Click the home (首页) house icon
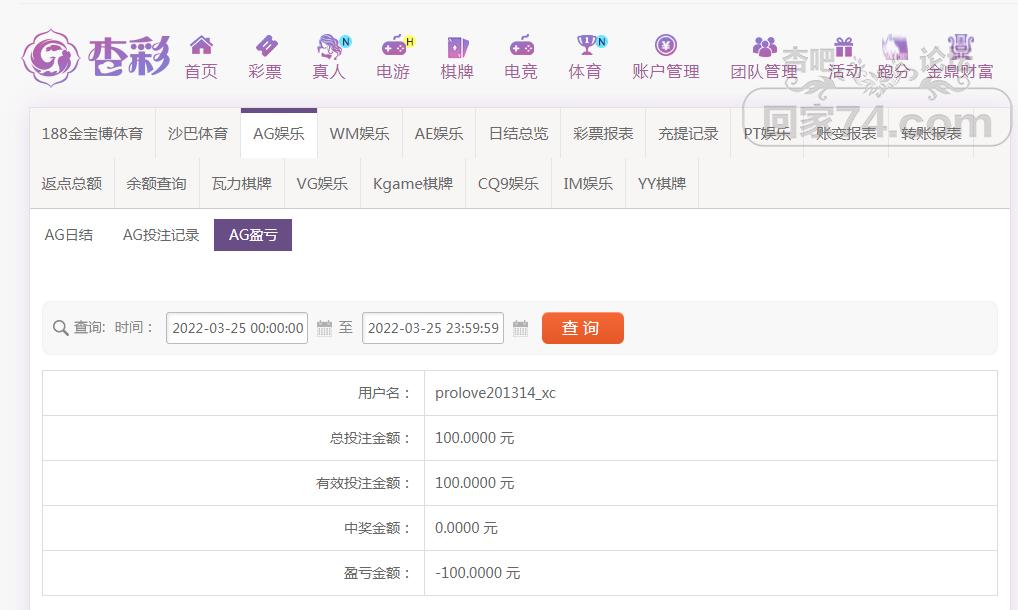The image size is (1018, 610). click(x=201, y=46)
